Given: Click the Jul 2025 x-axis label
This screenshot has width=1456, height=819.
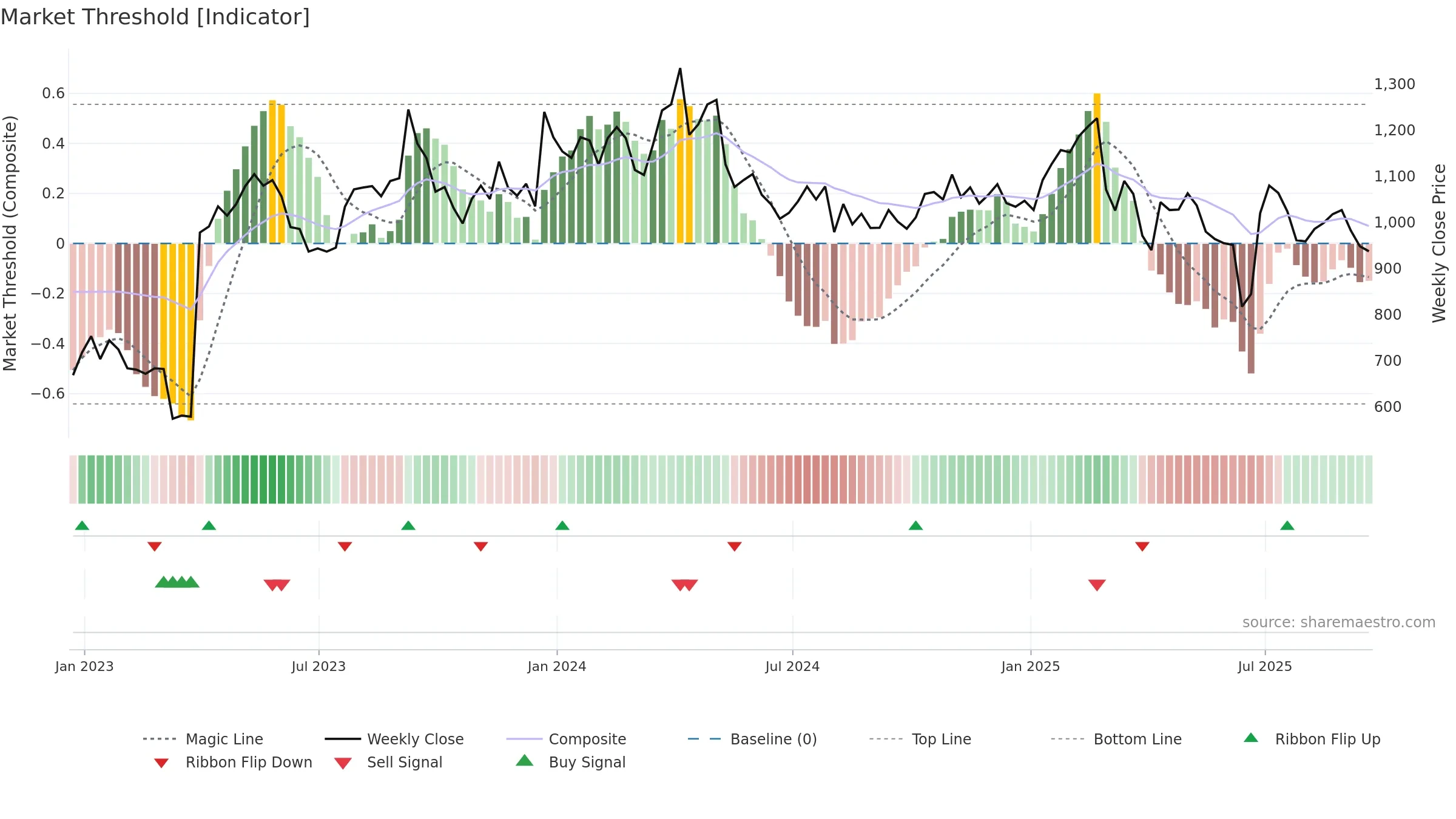Looking at the screenshot, I should (1265, 666).
